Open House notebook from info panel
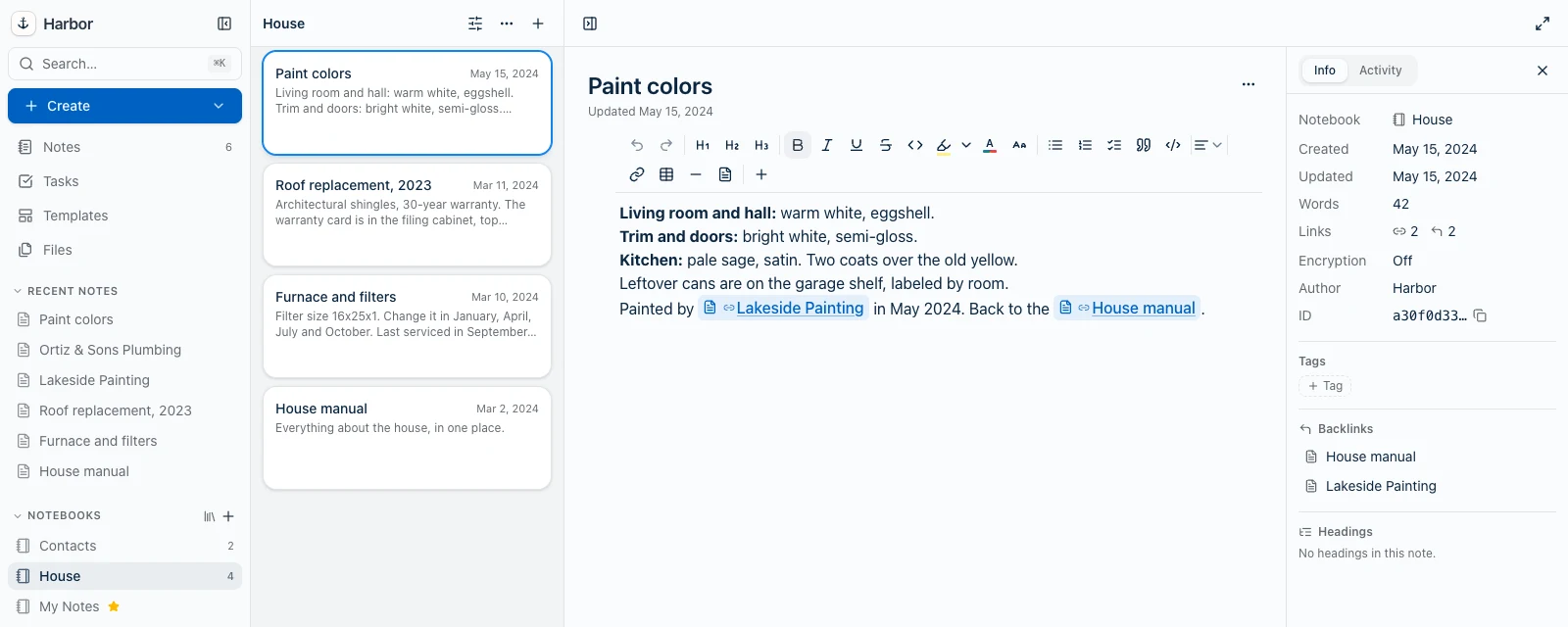The image size is (1568, 627). click(1423, 120)
